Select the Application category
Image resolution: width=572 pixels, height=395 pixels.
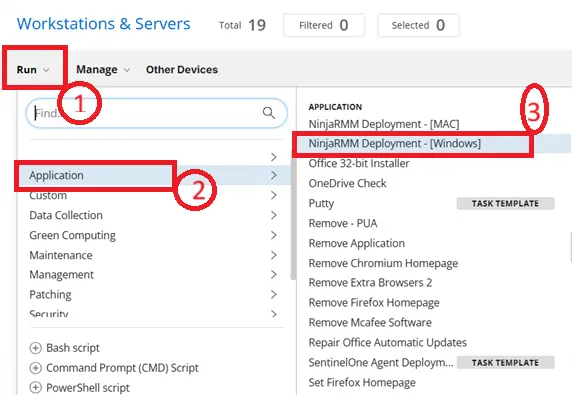coord(153,175)
